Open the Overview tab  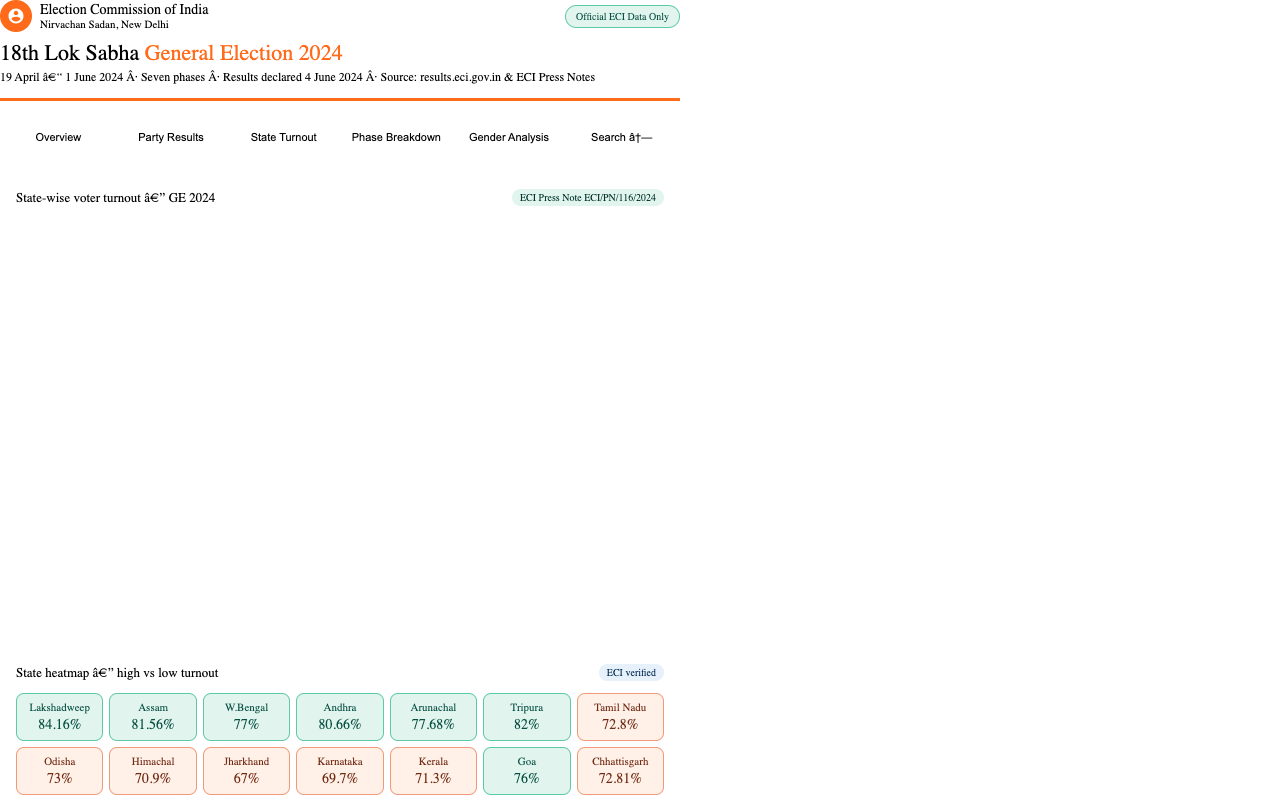click(58, 137)
